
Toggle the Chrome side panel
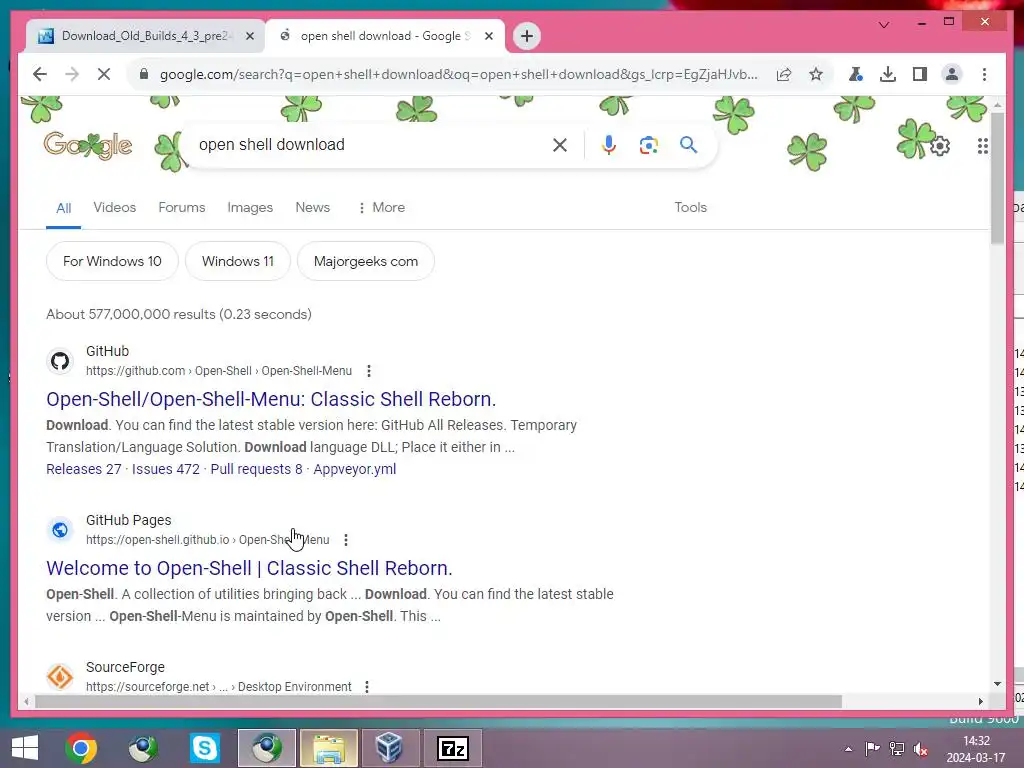pyautogui.click(x=920, y=74)
